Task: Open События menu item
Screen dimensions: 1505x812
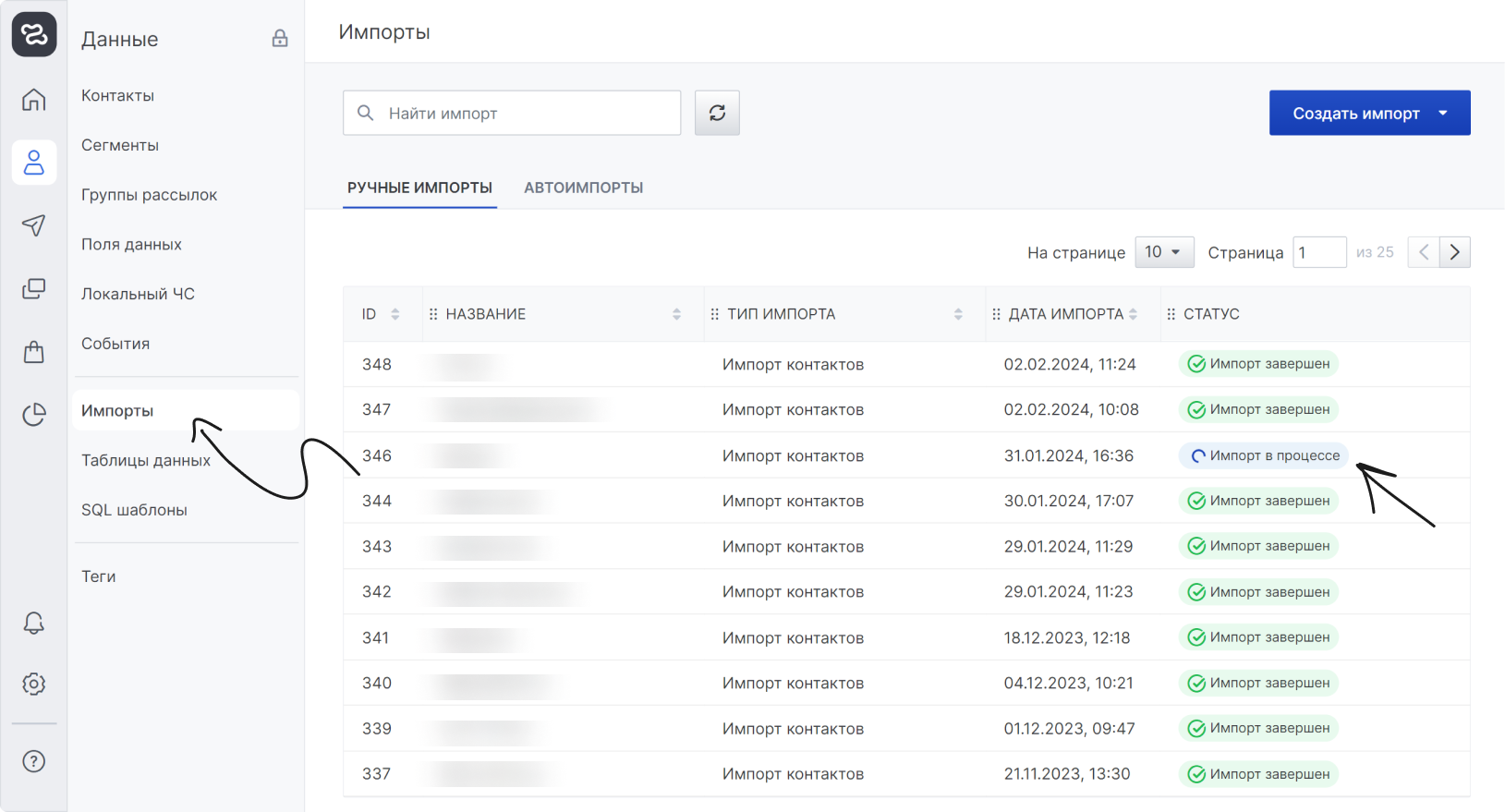Action: click(115, 344)
